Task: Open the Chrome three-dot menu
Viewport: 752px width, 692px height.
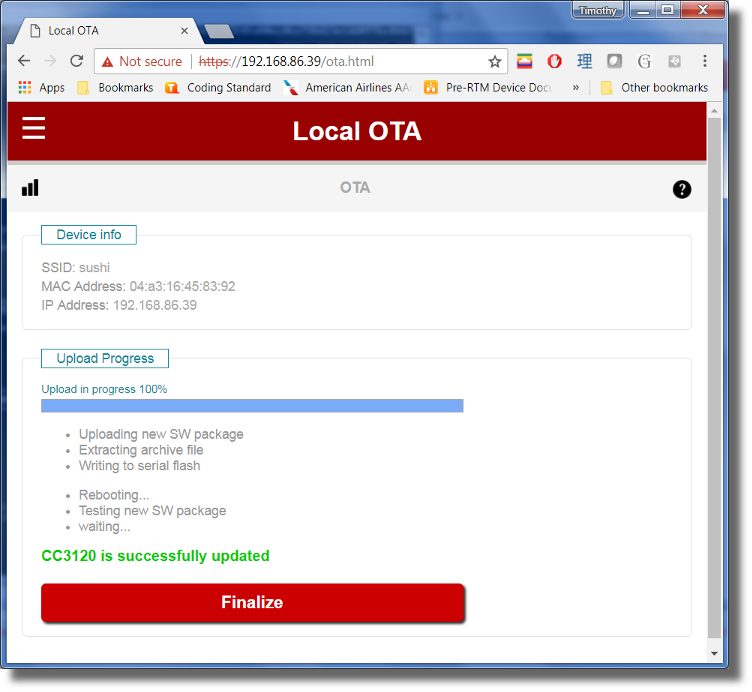Action: click(x=705, y=61)
